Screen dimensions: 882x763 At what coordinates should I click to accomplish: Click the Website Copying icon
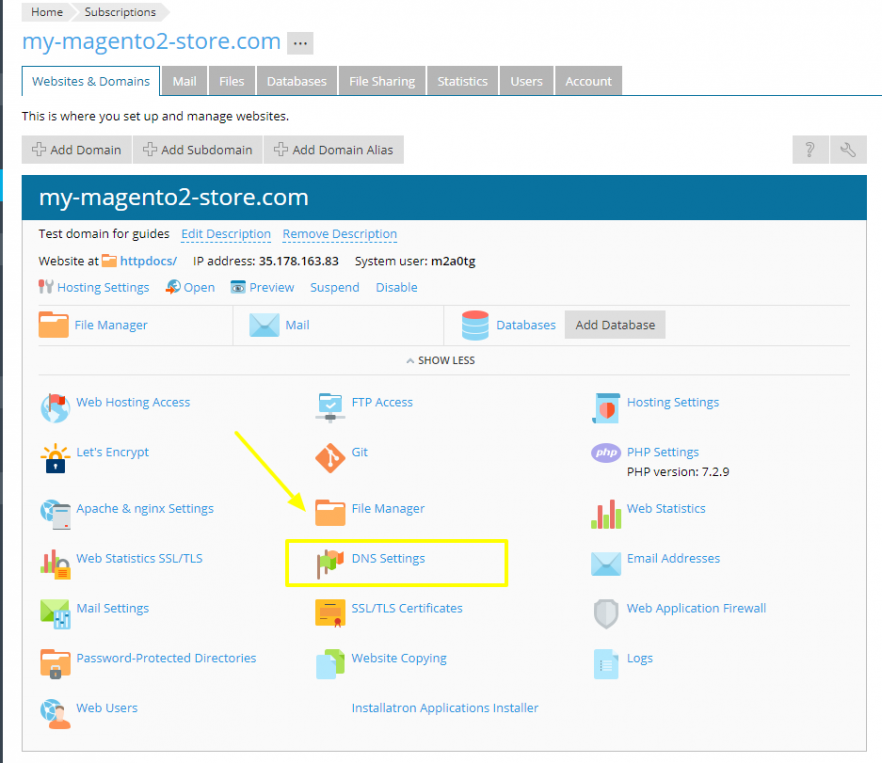(330, 664)
